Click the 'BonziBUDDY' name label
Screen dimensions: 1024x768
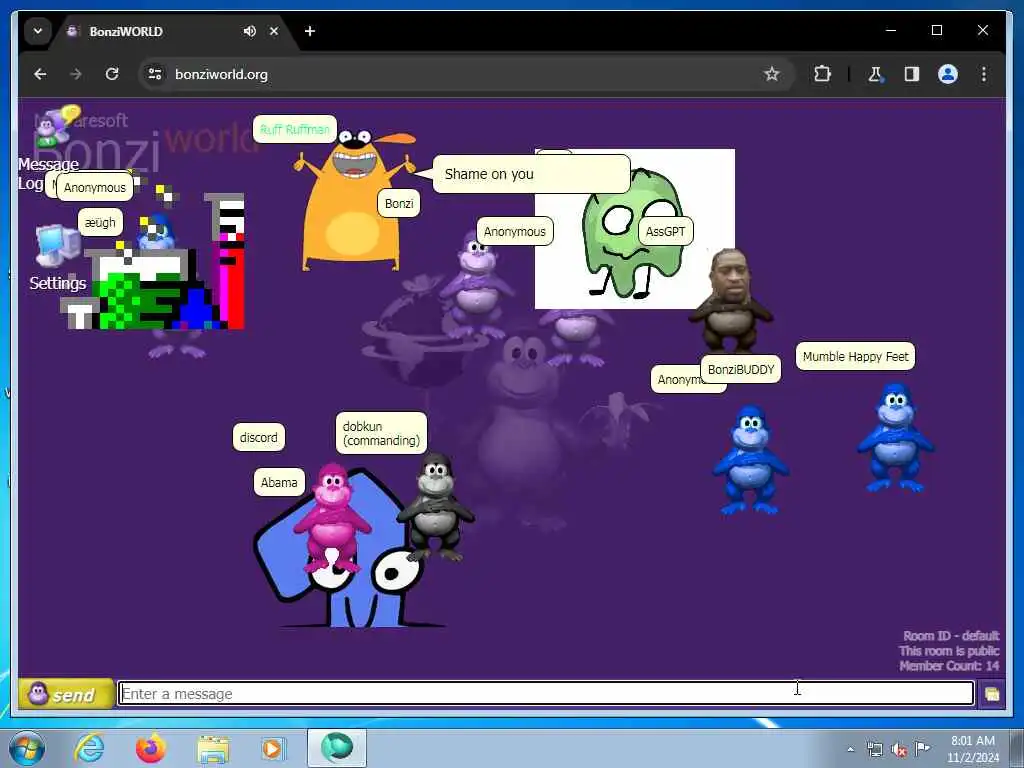tap(741, 369)
